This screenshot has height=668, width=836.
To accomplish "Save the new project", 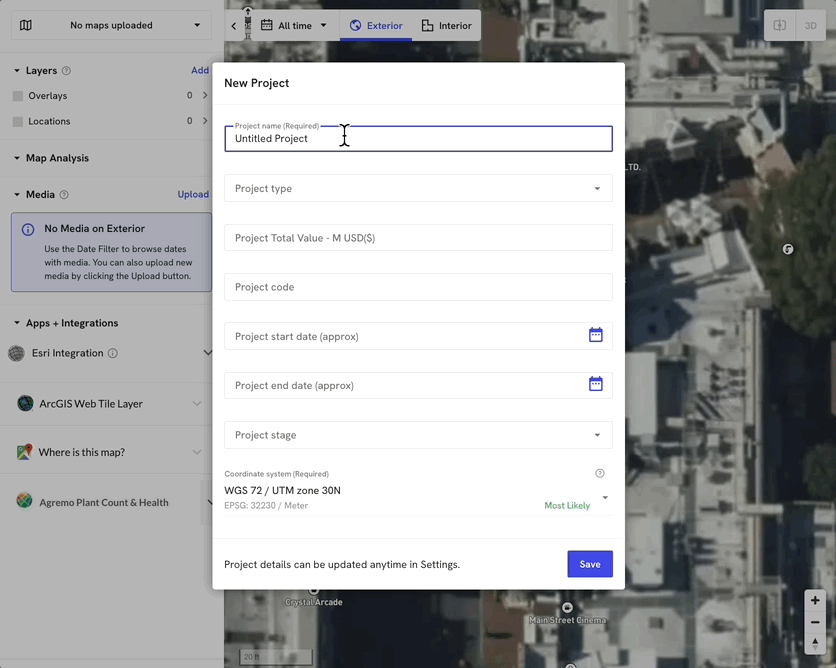I will point(589,563).
